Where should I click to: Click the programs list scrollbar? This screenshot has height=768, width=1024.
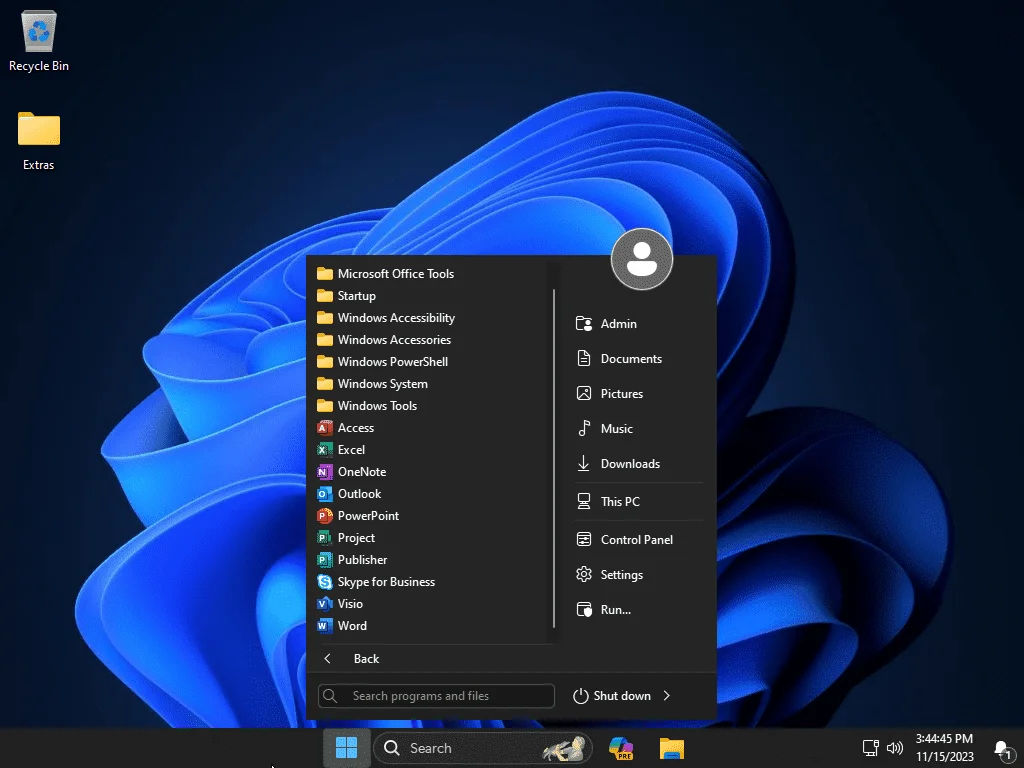pyautogui.click(x=554, y=458)
